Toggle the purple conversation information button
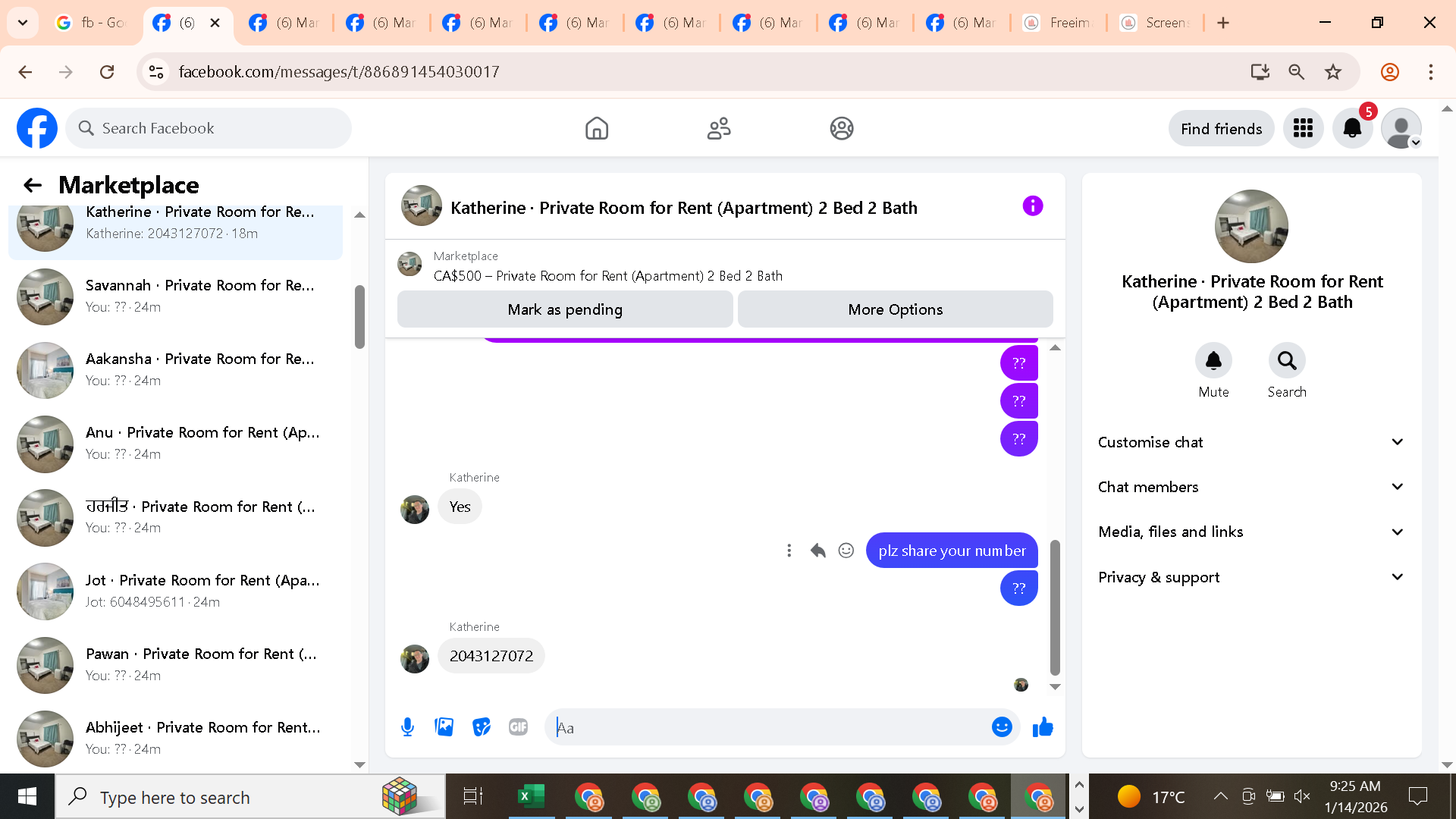This screenshot has width=1456, height=819. click(1032, 206)
